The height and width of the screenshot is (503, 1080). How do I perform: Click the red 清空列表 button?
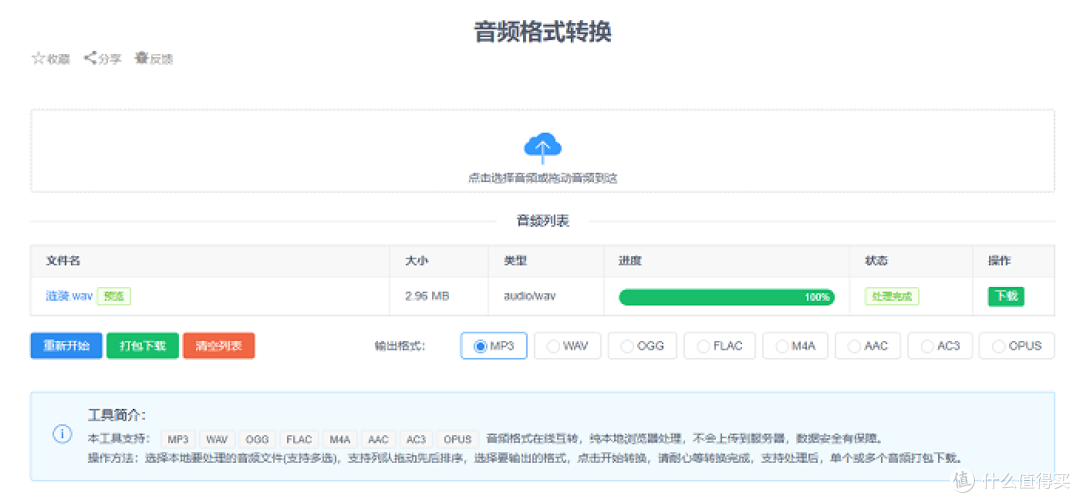[x=219, y=346]
